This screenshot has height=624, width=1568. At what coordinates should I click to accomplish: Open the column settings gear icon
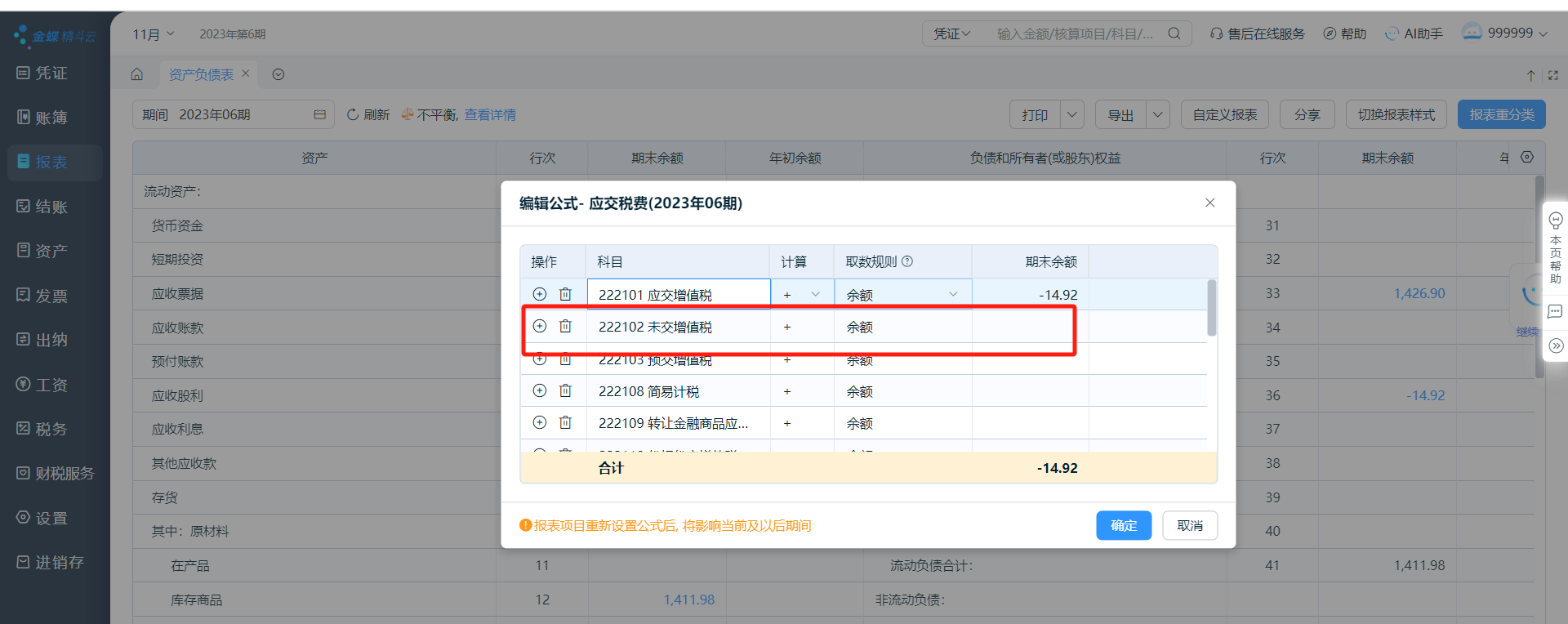tap(1527, 157)
